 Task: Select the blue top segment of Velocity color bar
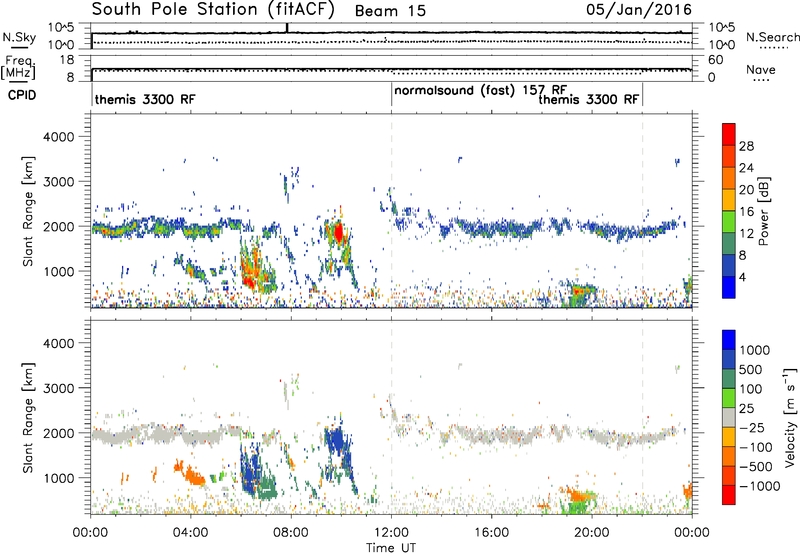click(x=729, y=340)
